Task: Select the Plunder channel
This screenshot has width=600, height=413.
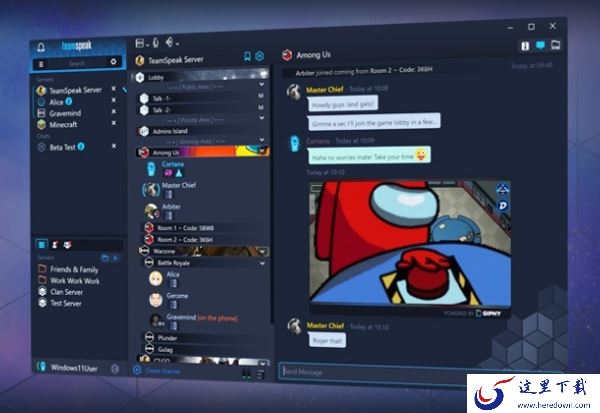Action: coord(203,338)
